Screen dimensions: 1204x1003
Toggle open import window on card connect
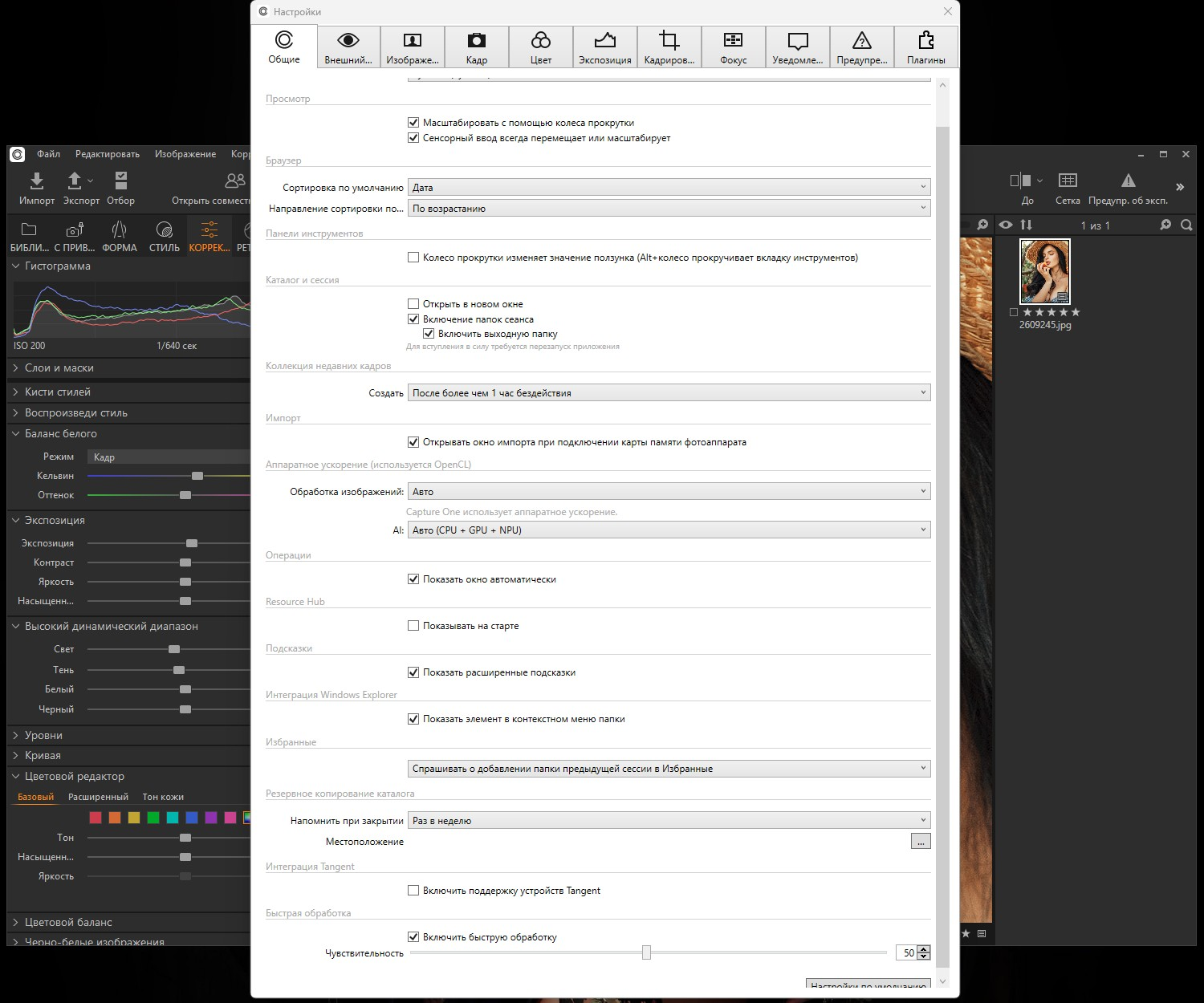pyautogui.click(x=413, y=442)
